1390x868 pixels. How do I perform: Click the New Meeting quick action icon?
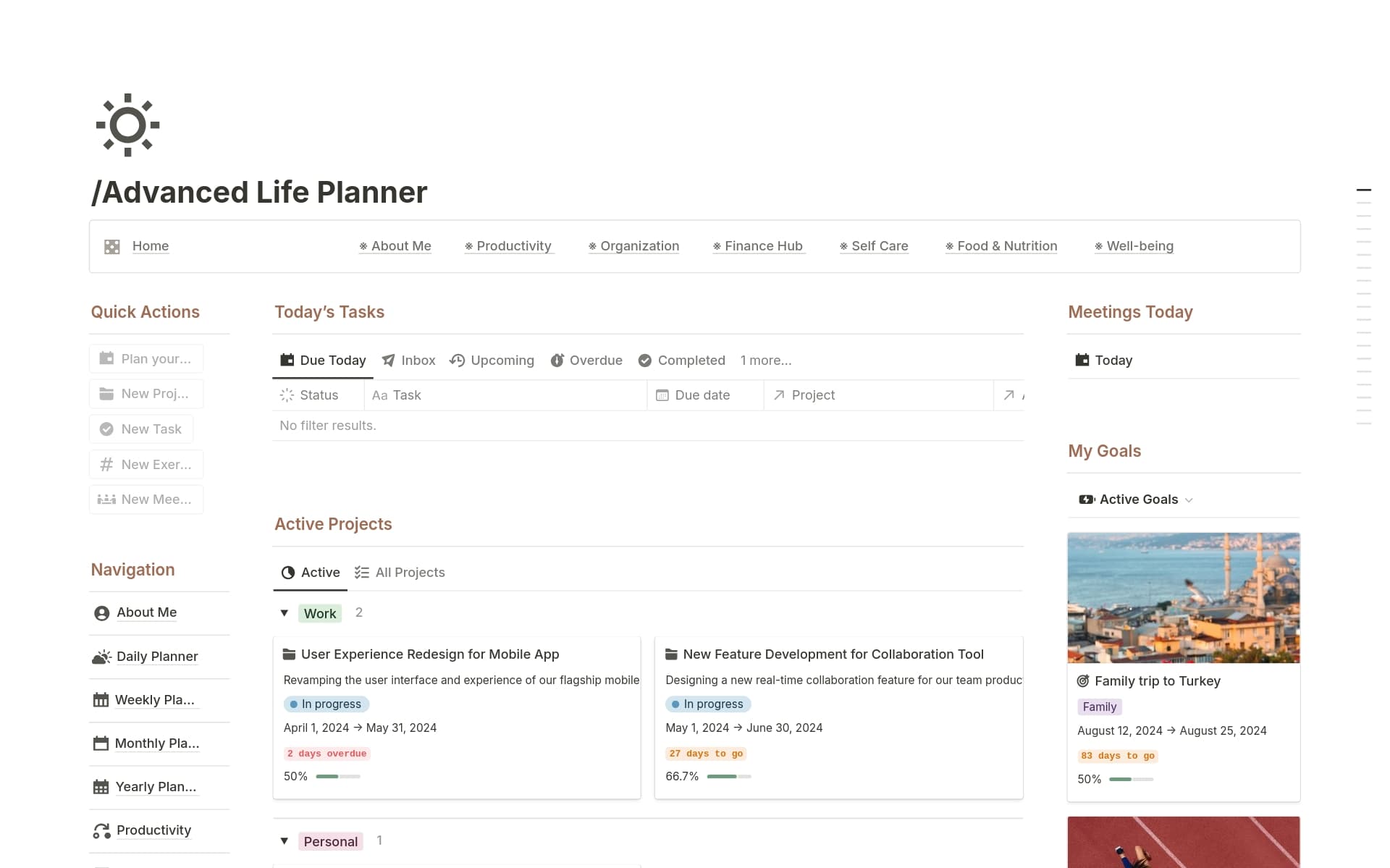click(x=106, y=499)
